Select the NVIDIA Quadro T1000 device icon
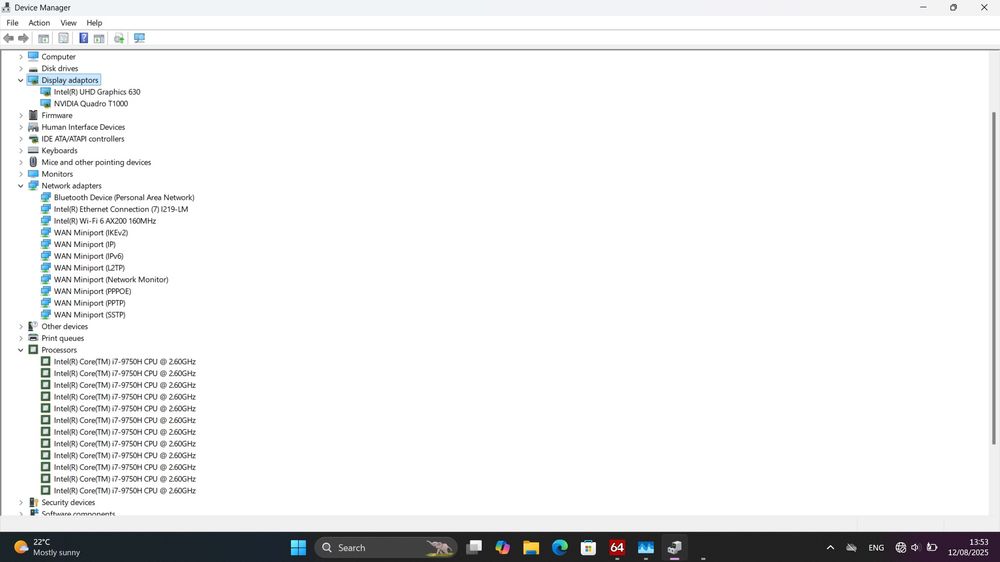 click(x=45, y=103)
